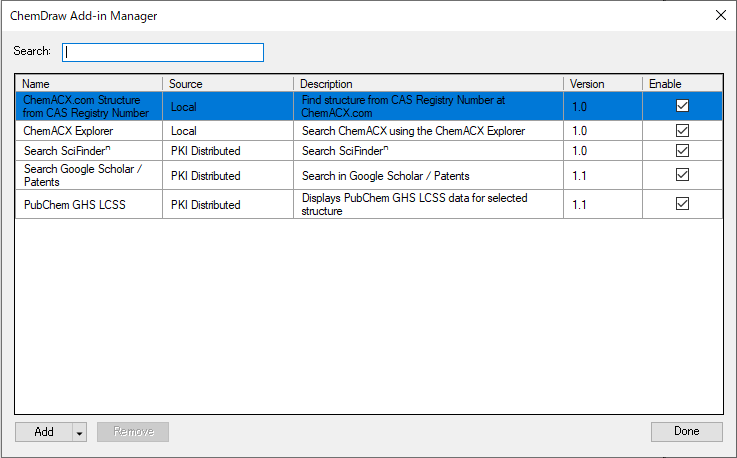Image resolution: width=737 pixels, height=458 pixels.
Task: Click the Enable column header
Action: (682, 84)
